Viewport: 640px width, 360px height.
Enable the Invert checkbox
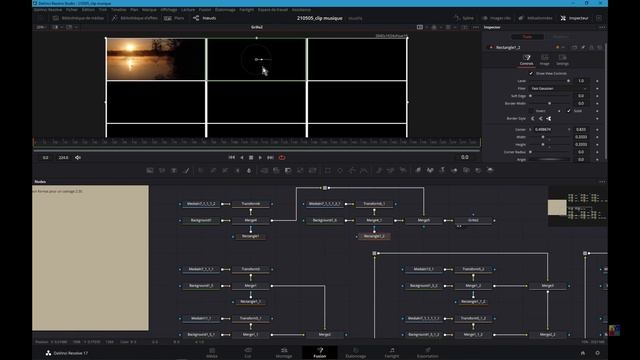point(531,111)
